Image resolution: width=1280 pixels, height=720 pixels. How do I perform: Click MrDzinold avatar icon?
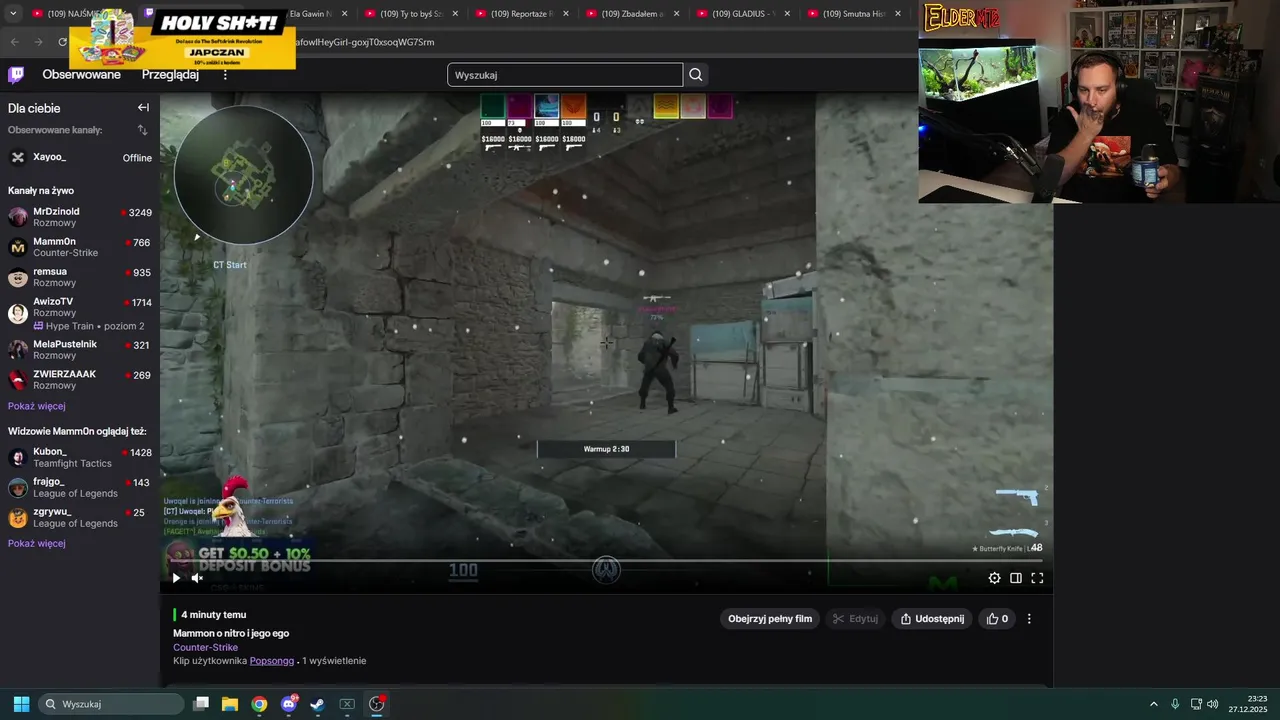pyautogui.click(x=18, y=217)
